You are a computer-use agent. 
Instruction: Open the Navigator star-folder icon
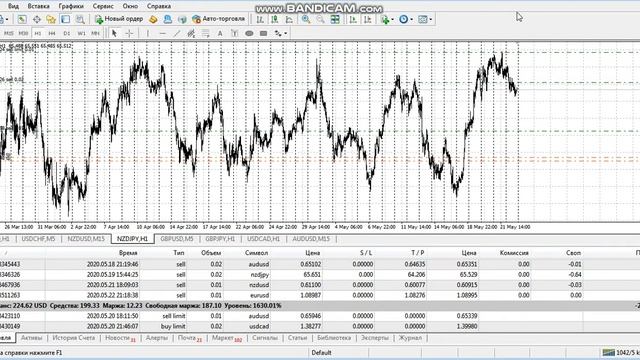click(51, 19)
